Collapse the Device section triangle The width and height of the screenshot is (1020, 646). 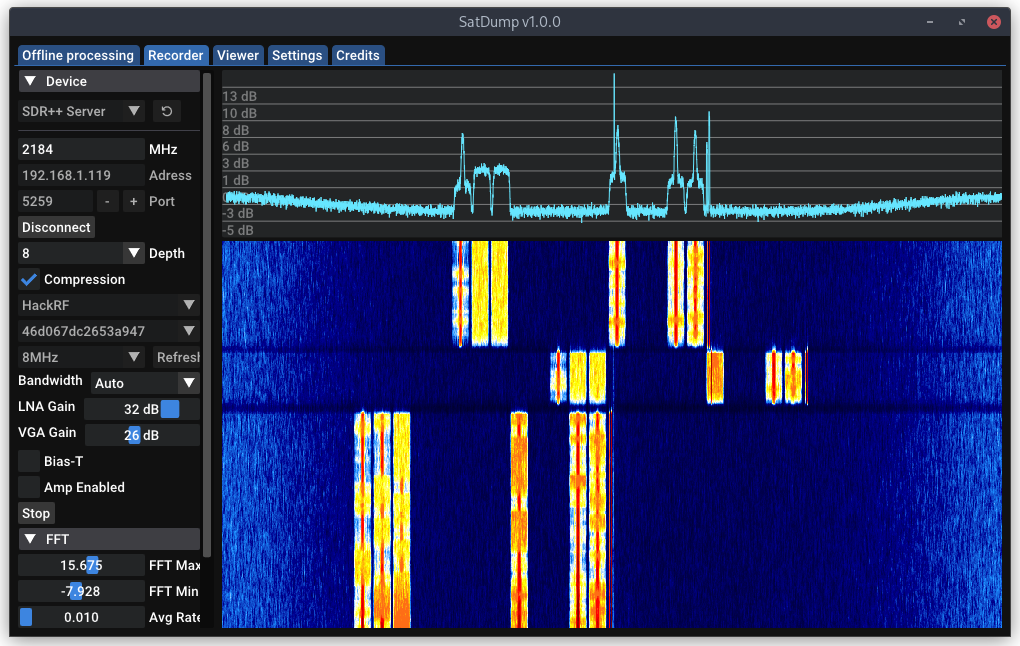(x=30, y=81)
